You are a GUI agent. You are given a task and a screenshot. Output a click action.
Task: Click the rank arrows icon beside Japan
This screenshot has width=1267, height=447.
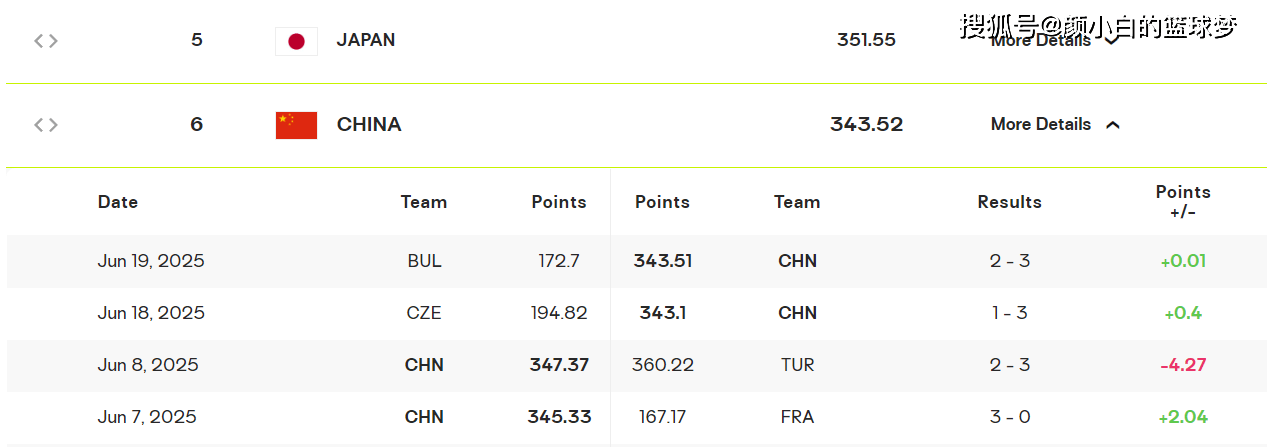coord(46,41)
